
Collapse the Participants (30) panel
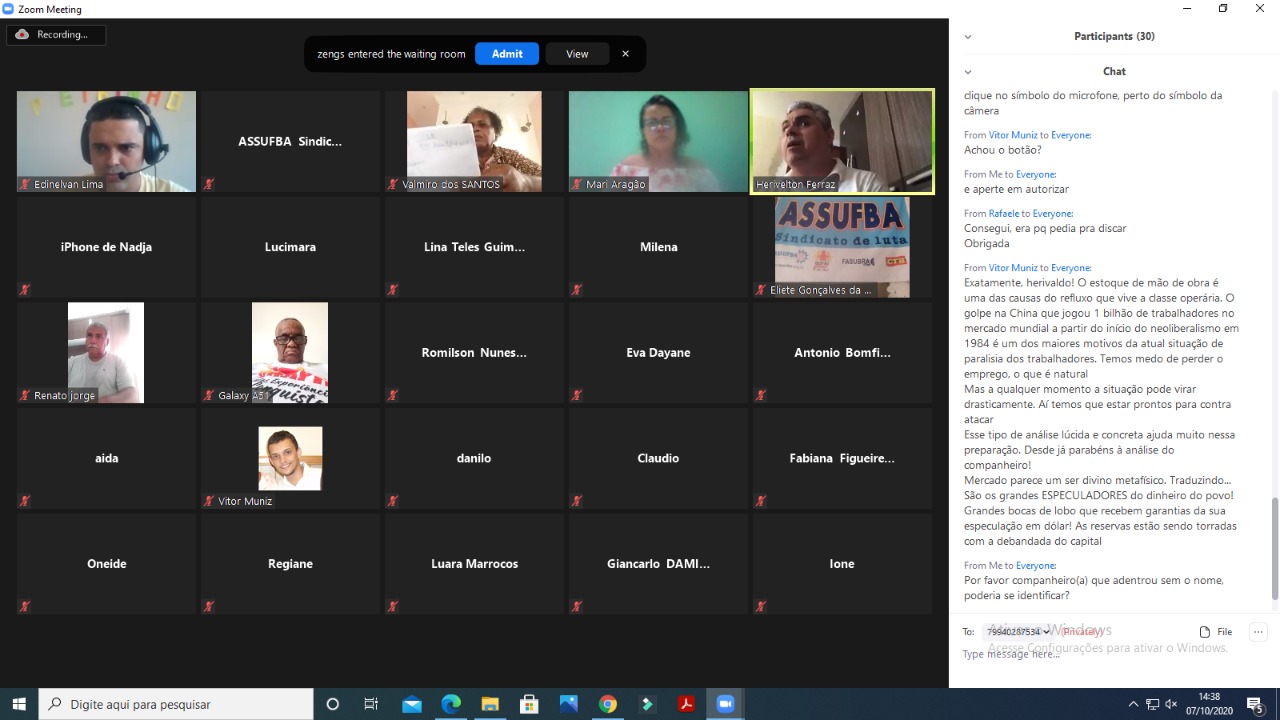click(967, 37)
